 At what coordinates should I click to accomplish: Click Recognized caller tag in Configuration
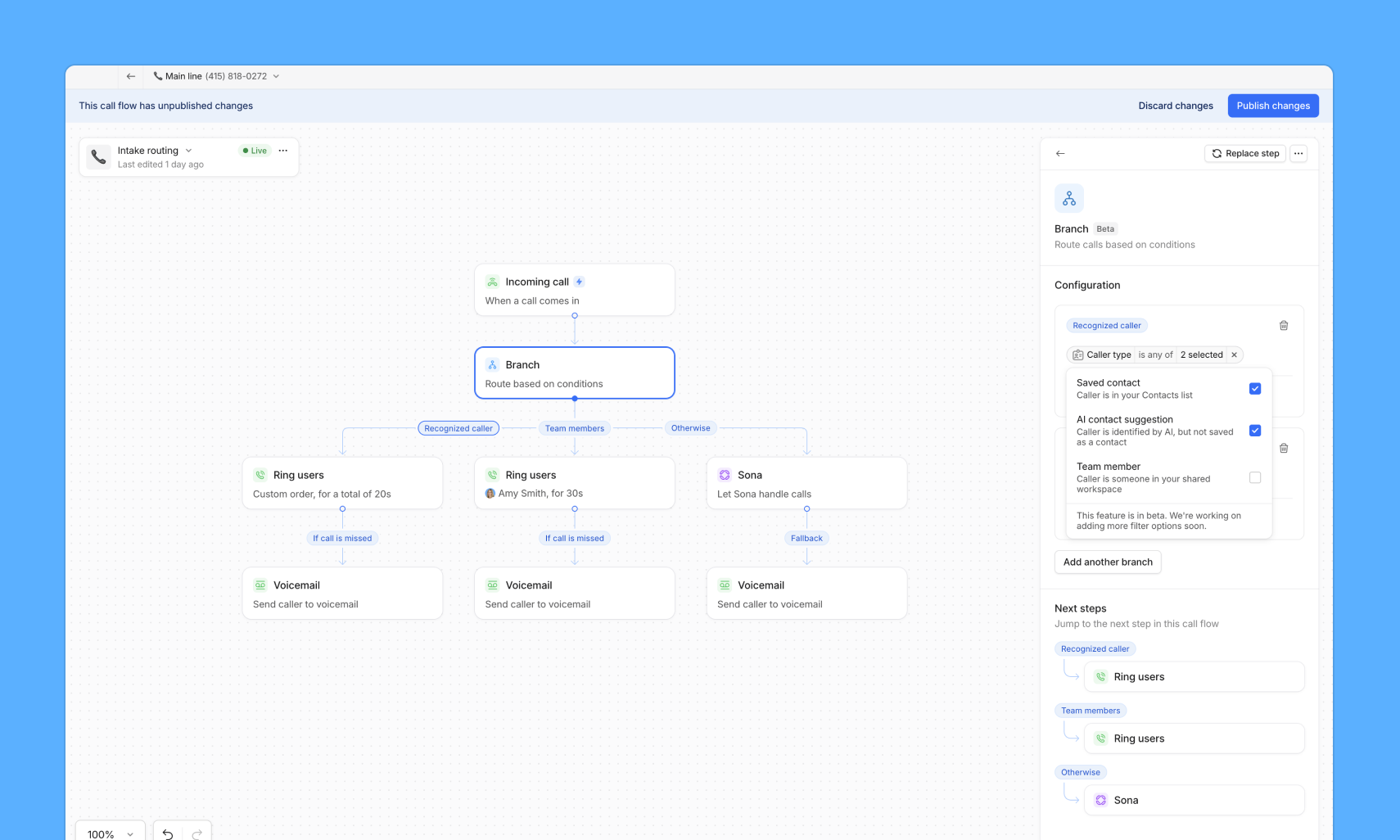[x=1107, y=326]
